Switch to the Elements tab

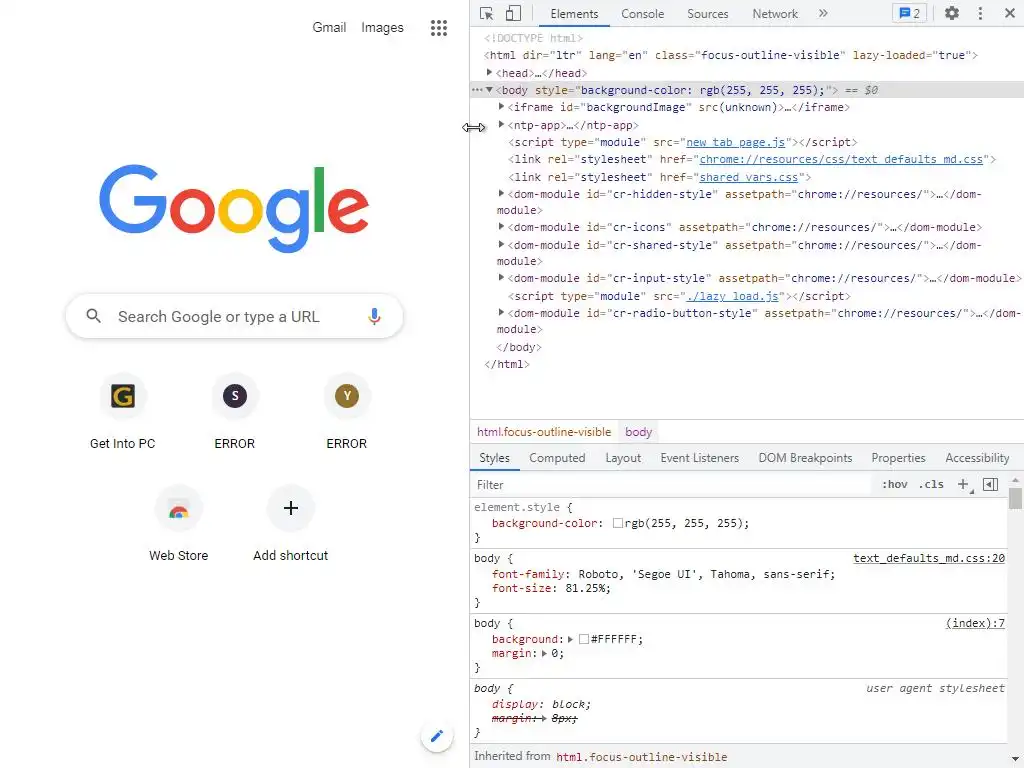click(574, 14)
